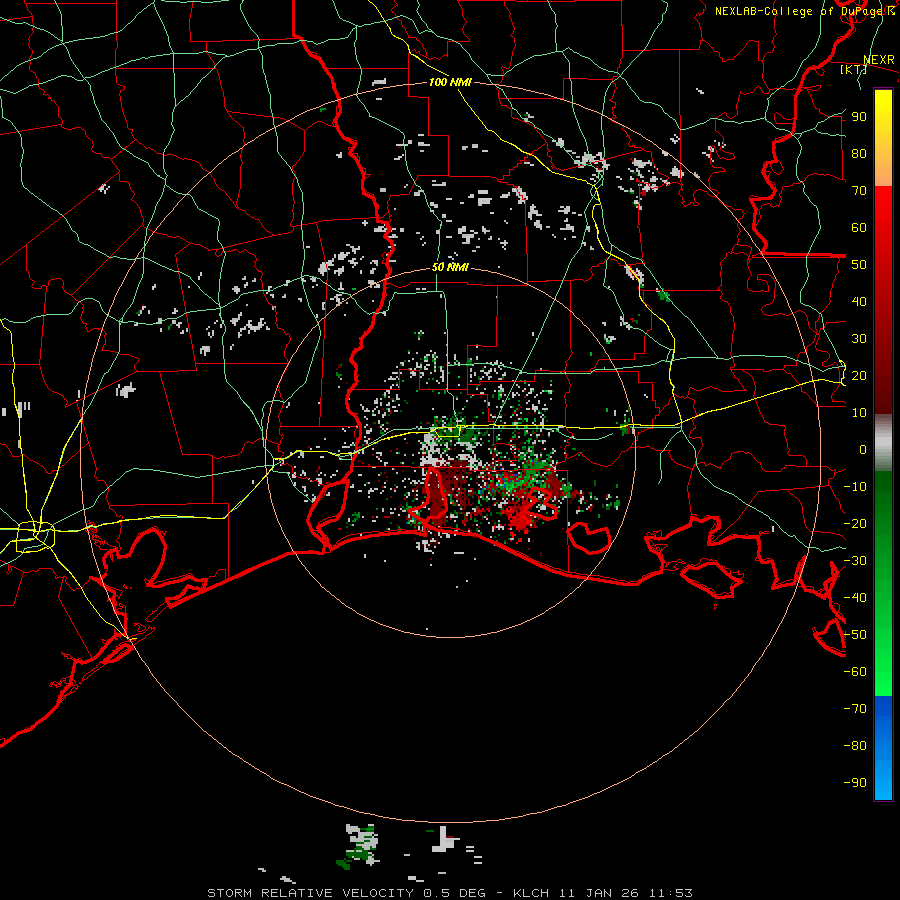Click the 0 value on the velocity scale
Screen dimensions: 900x900
tap(863, 450)
